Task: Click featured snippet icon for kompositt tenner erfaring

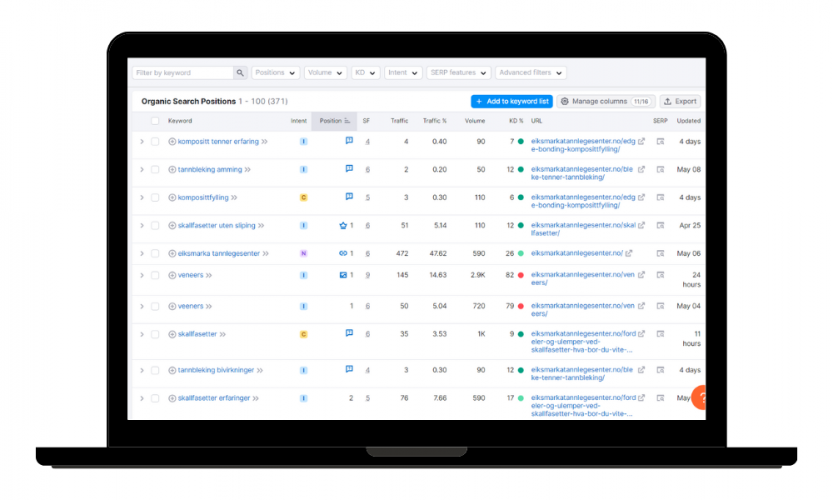Action: click(349, 141)
